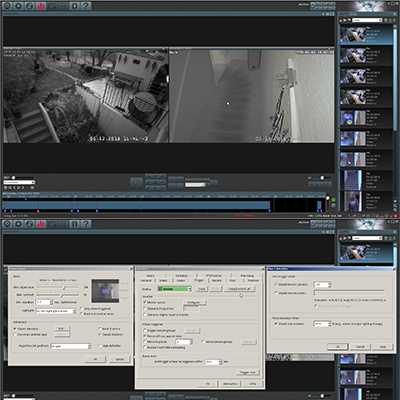
Task: Switch to the Trigger tab
Action: pos(199,280)
